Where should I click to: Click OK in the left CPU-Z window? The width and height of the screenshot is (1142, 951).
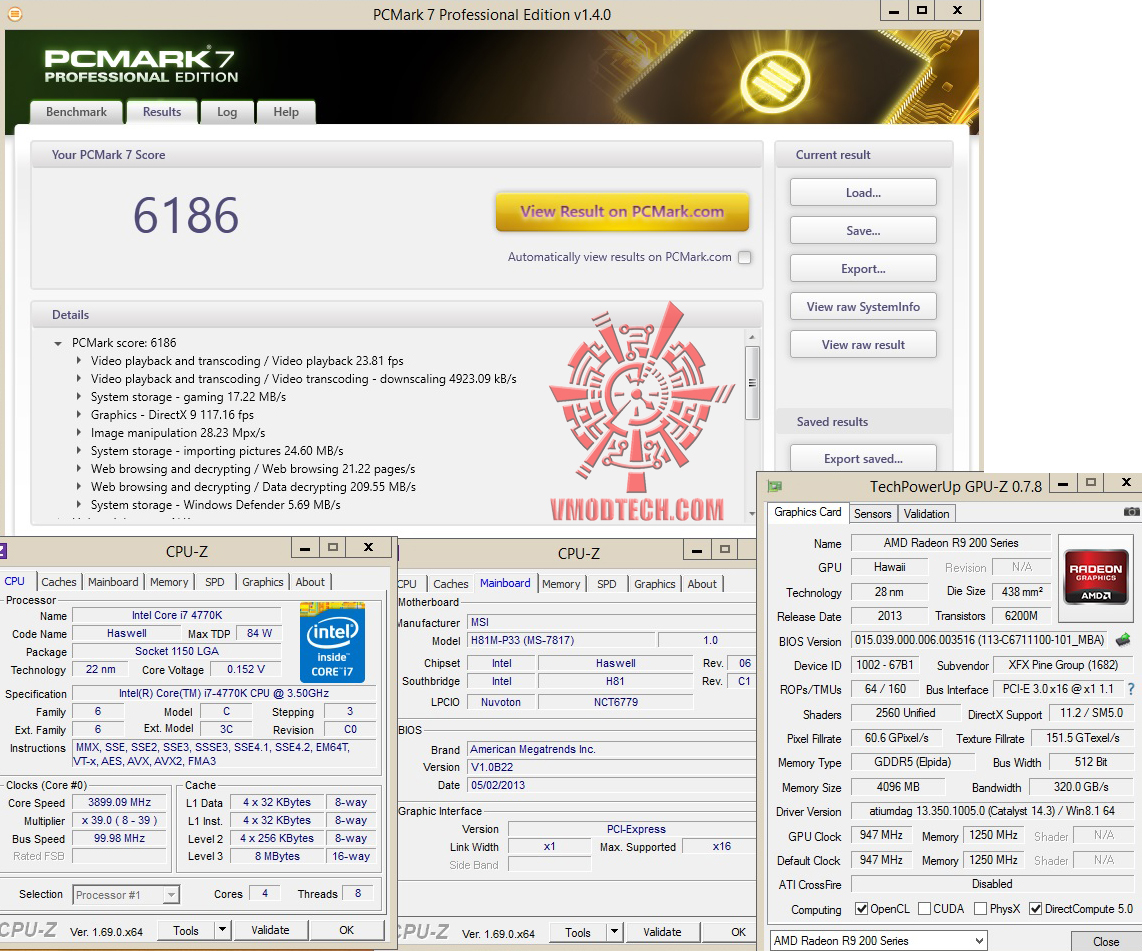(347, 930)
